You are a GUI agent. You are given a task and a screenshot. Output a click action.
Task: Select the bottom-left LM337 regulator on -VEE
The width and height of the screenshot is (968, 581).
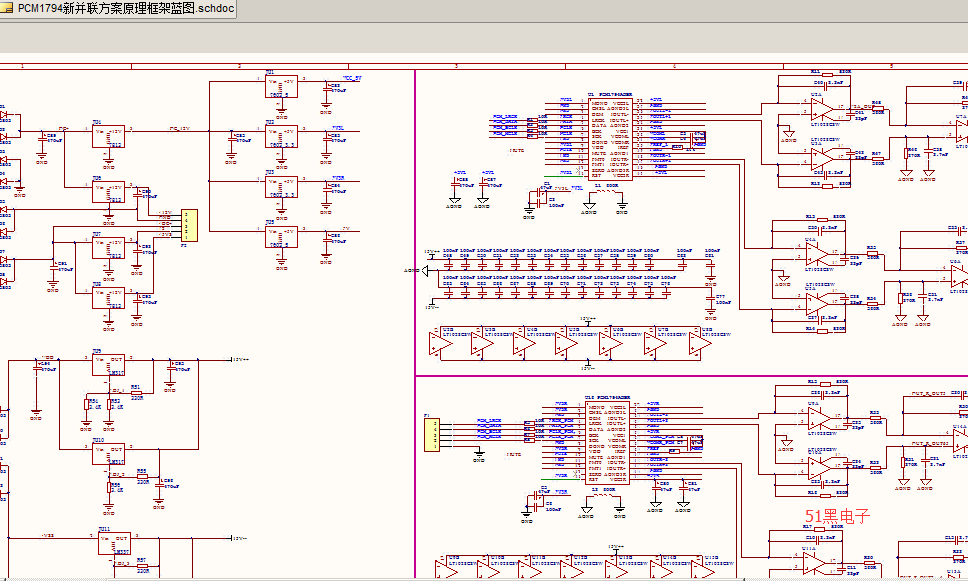click(x=113, y=544)
